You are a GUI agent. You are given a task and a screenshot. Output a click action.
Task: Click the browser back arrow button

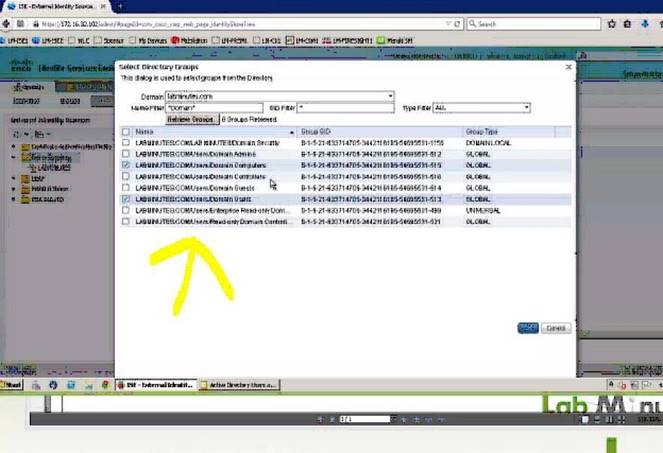click(6, 24)
